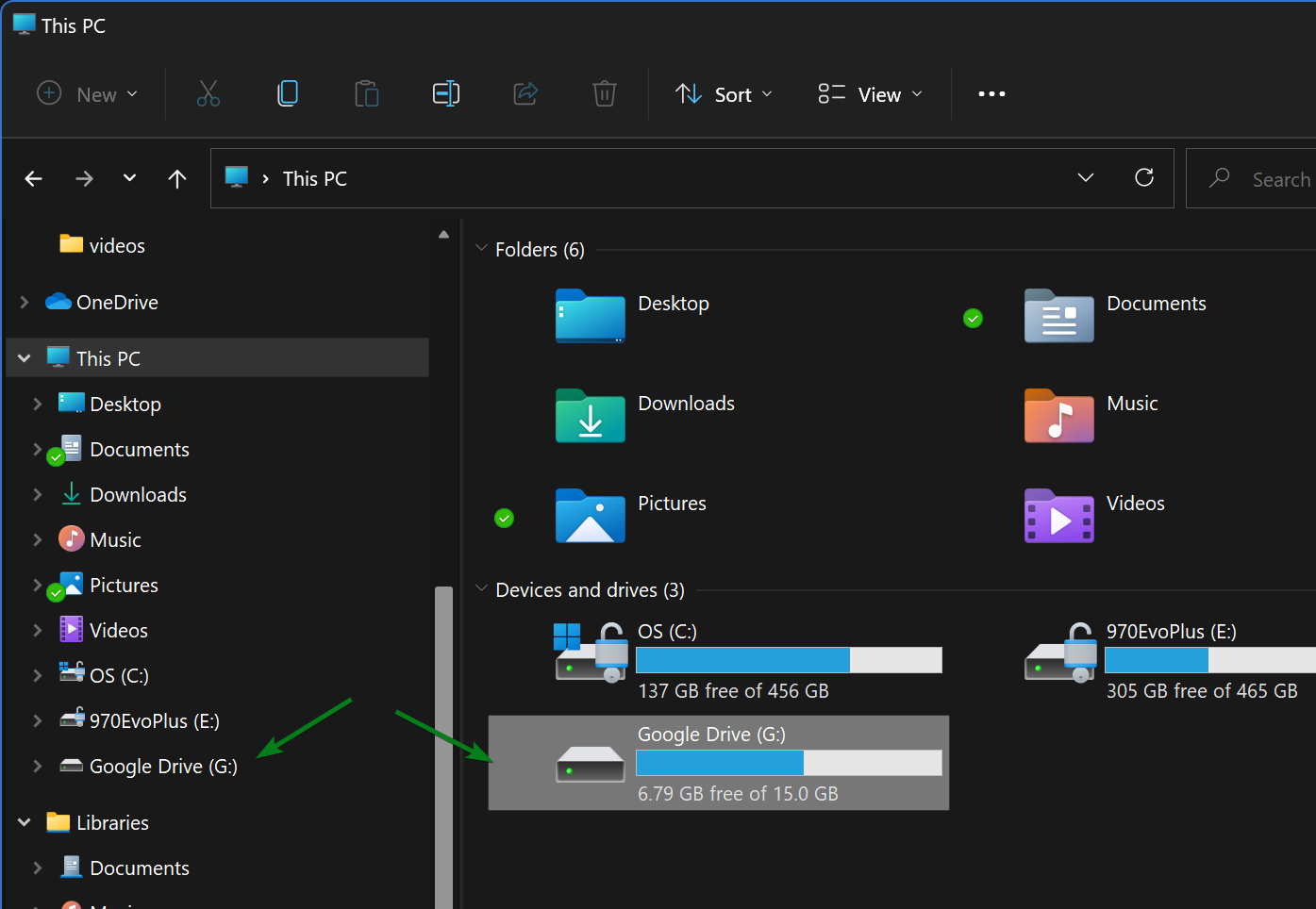Expand Desktop under This PC
1316x909 pixels.
38,404
